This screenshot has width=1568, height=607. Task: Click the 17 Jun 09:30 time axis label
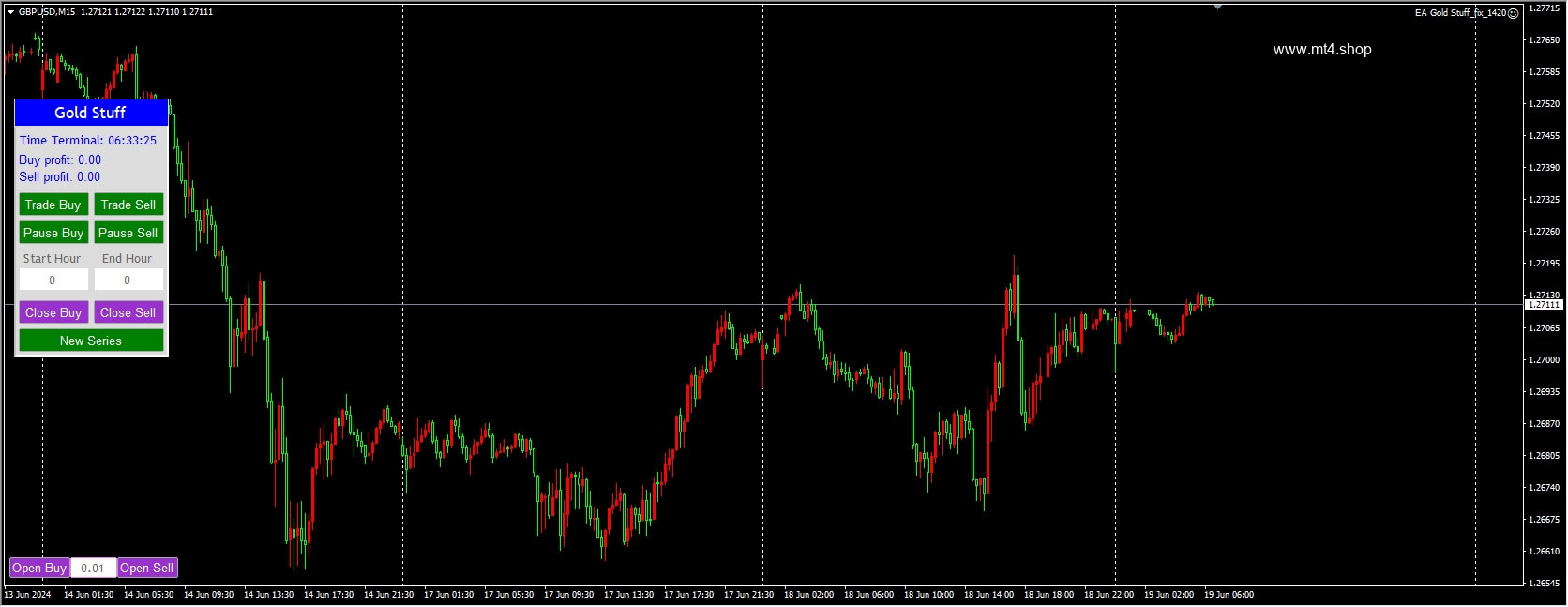click(568, 594)
